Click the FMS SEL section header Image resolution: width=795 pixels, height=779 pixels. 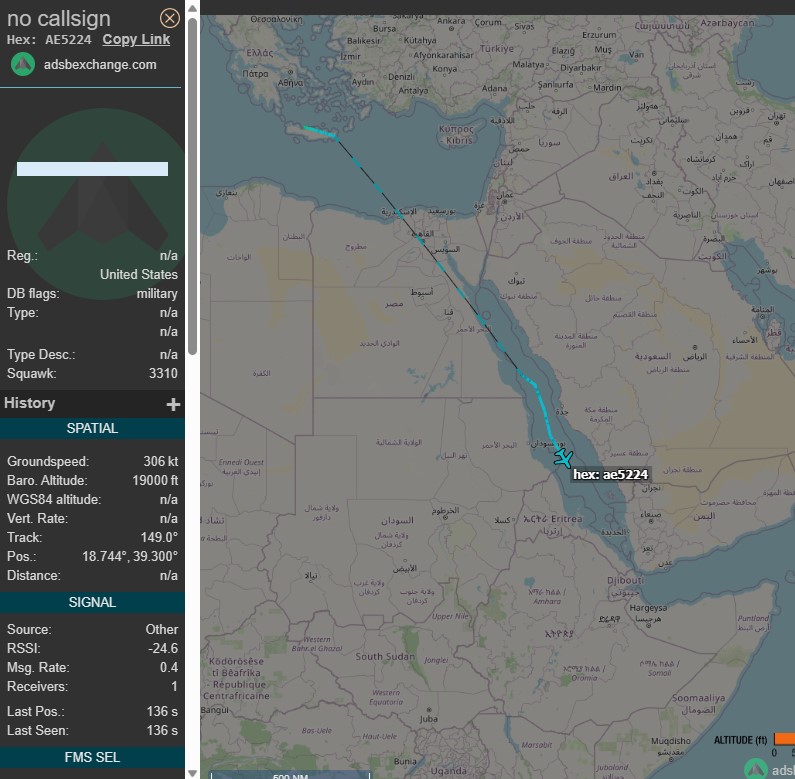pyautogui.click(x=92, y=757)
